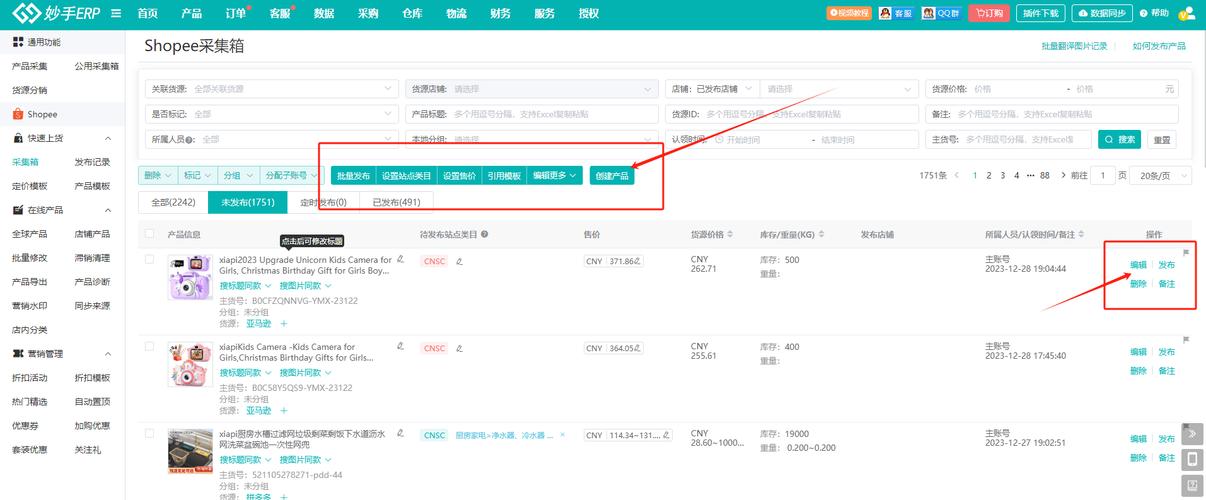Click the double-arrow floating button on the right edge
Screen dimensions: 1206x500
coord(1192,434)
